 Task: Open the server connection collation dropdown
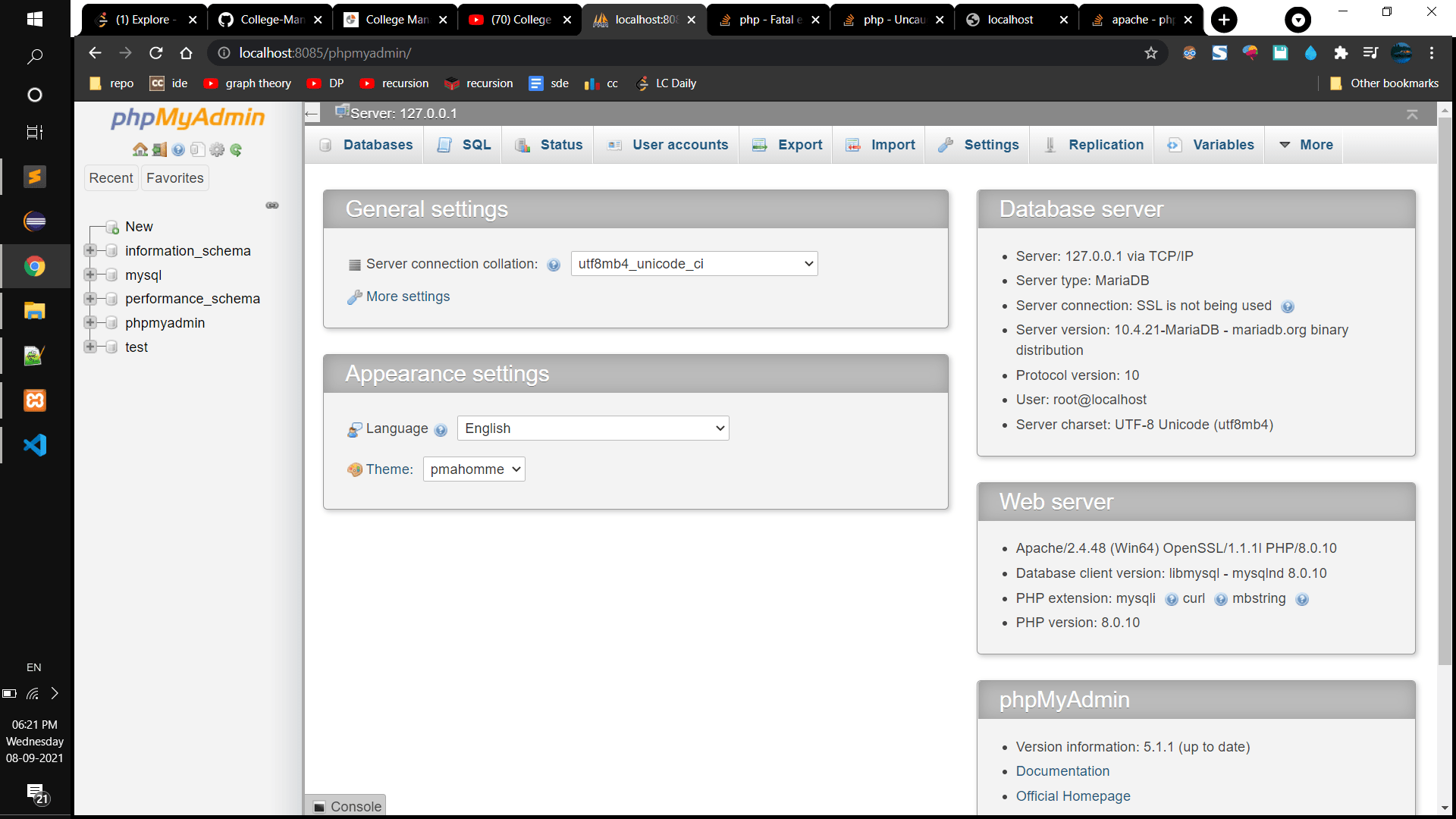tap(694, 264)
